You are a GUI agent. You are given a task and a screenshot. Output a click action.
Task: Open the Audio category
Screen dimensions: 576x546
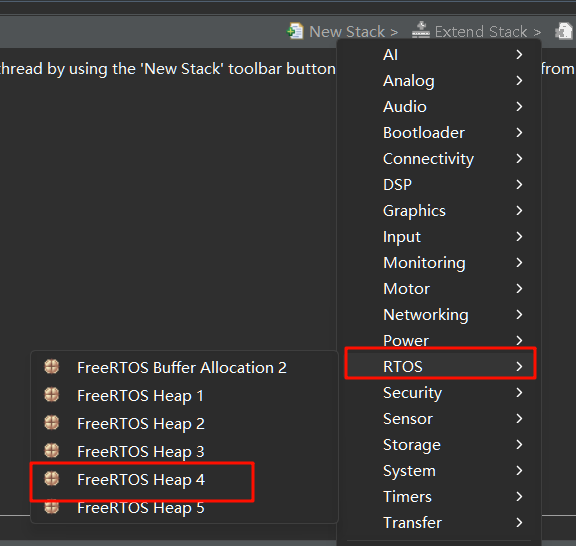point(439,107)
